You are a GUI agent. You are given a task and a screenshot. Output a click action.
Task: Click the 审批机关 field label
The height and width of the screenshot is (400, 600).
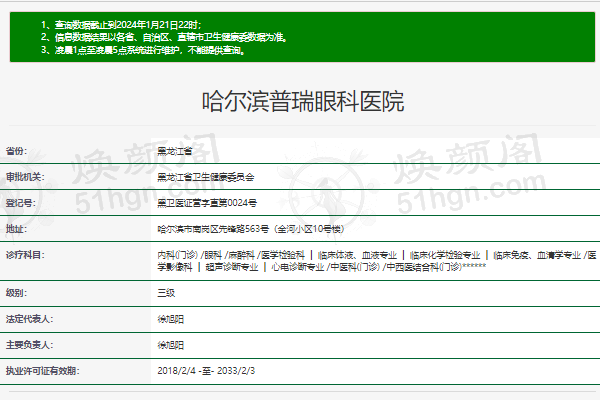(x=25, y=177)
